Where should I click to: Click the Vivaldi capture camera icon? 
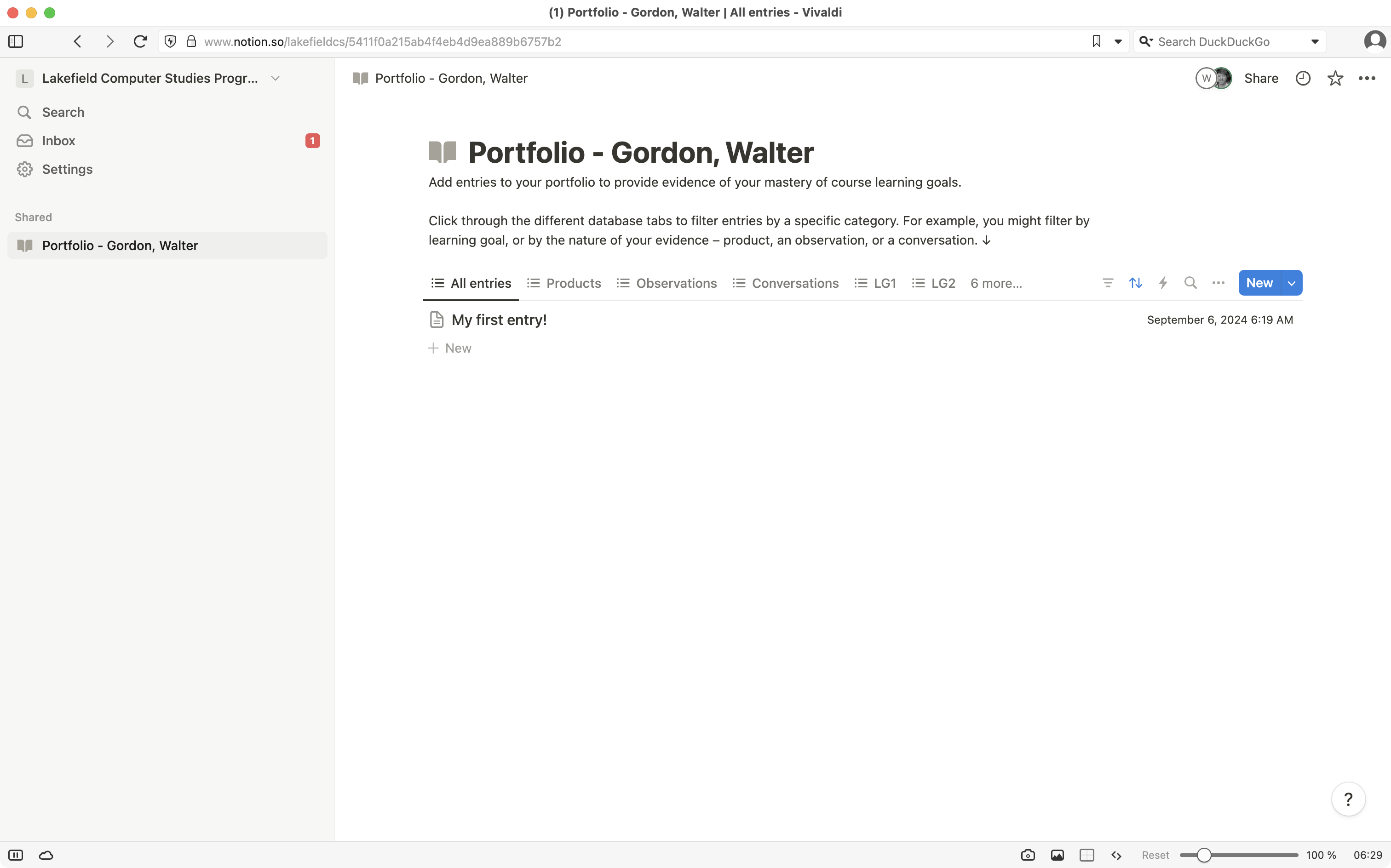[x=1028, y=856]
